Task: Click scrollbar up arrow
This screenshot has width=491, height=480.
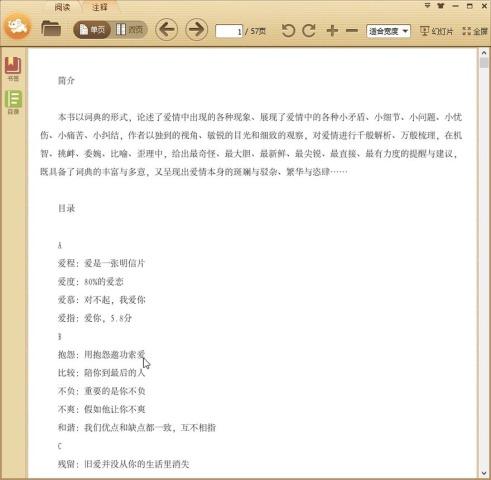Action: click(484, 53)
